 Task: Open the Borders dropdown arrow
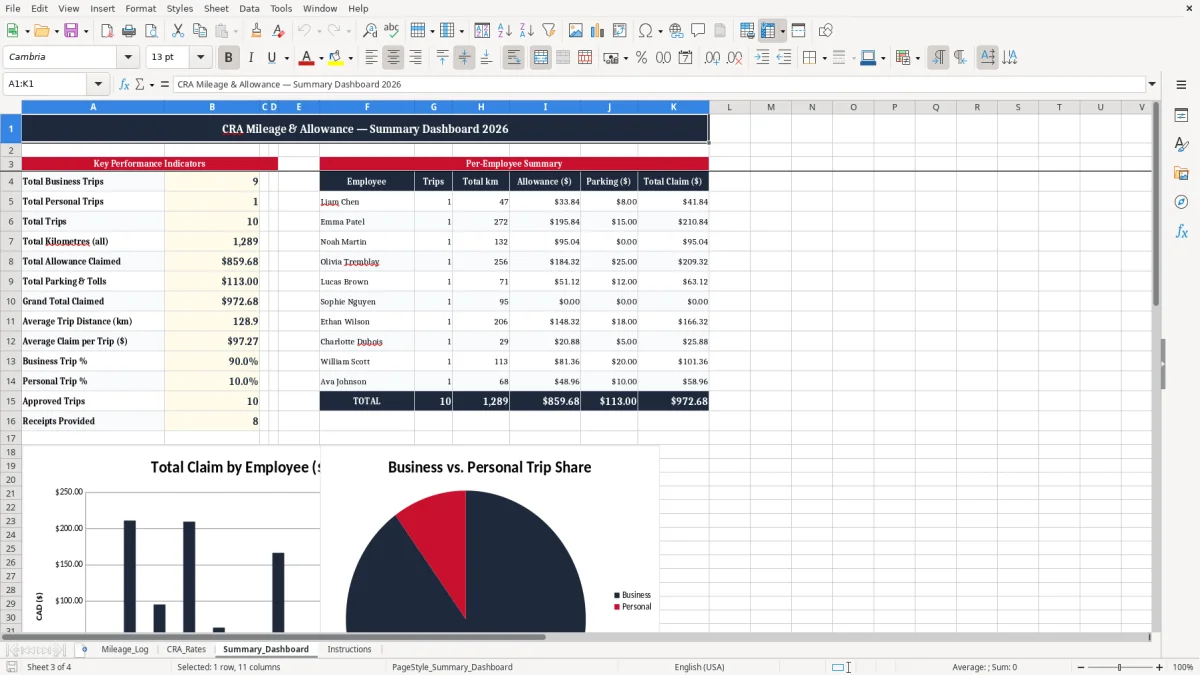824,58
